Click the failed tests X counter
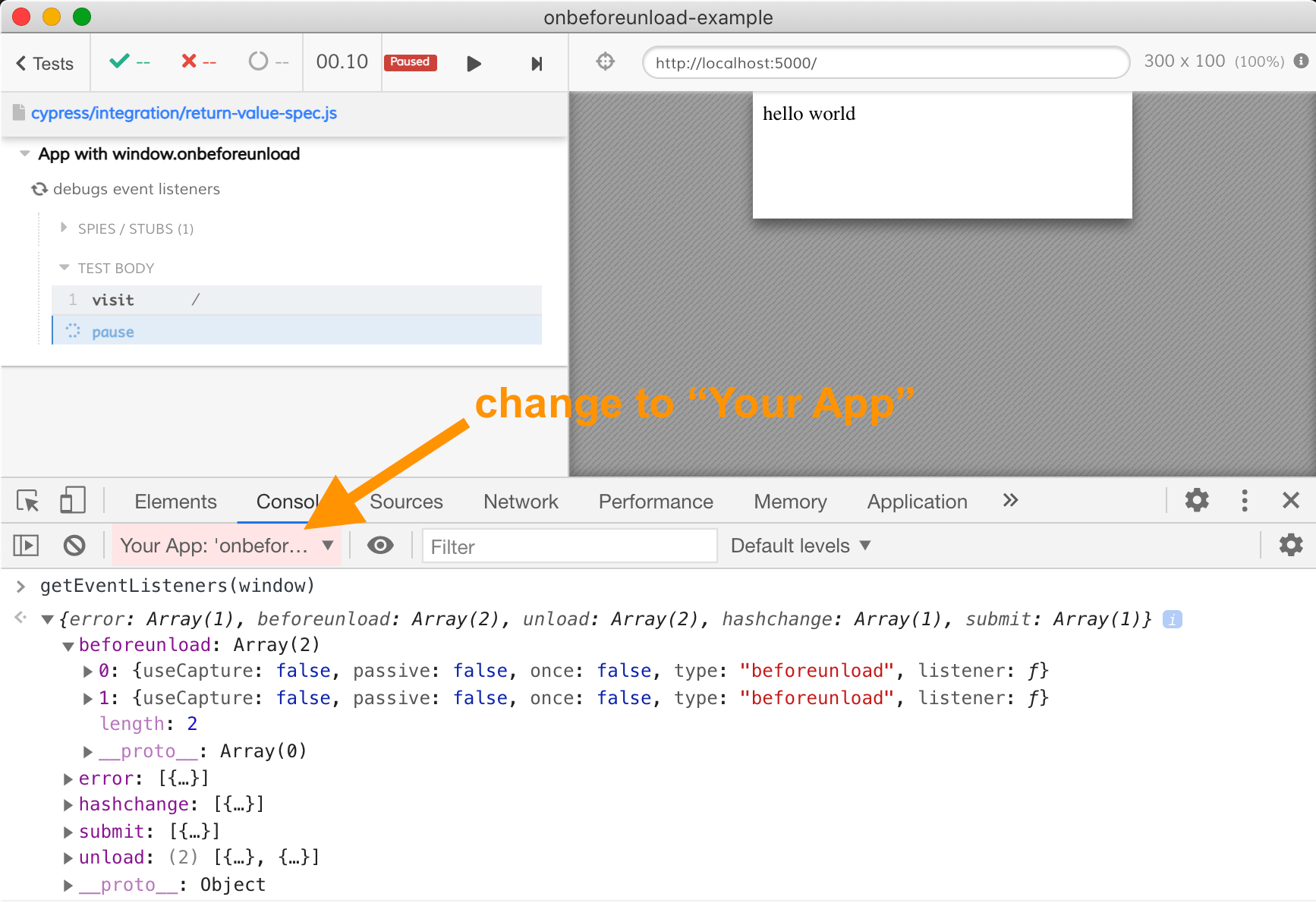Screen dimensions: 1316x903 tap(199, 61)
